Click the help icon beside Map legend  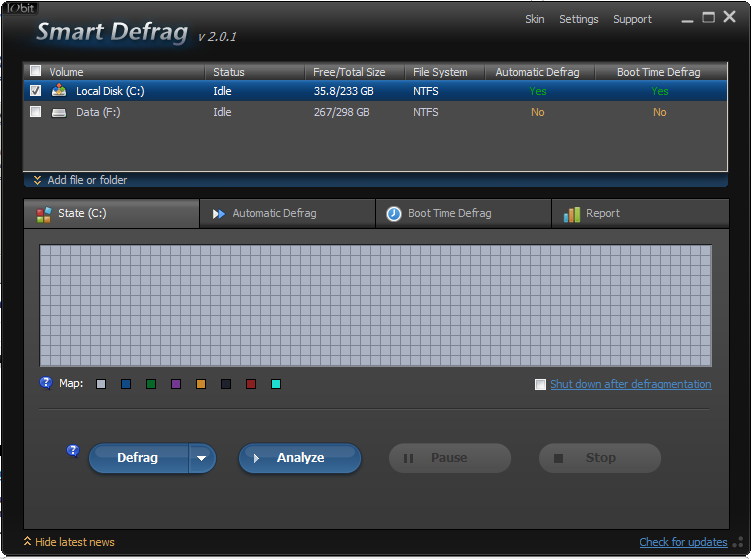pyautogui.click(x=46, y=383)
